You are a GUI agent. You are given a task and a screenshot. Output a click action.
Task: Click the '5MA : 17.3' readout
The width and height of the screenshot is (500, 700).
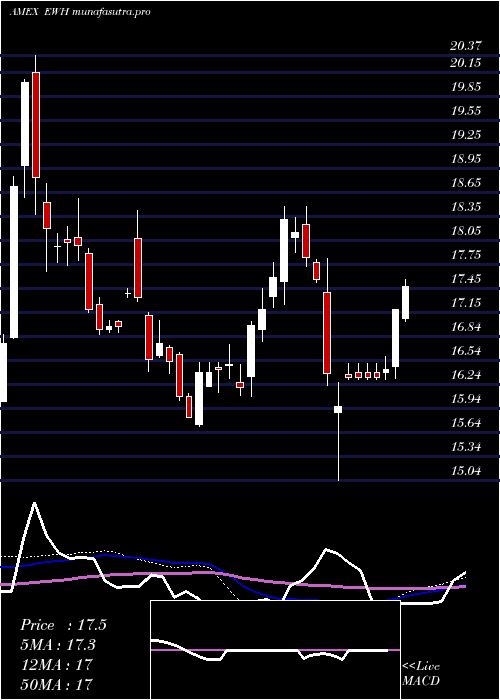coord(58,645)
